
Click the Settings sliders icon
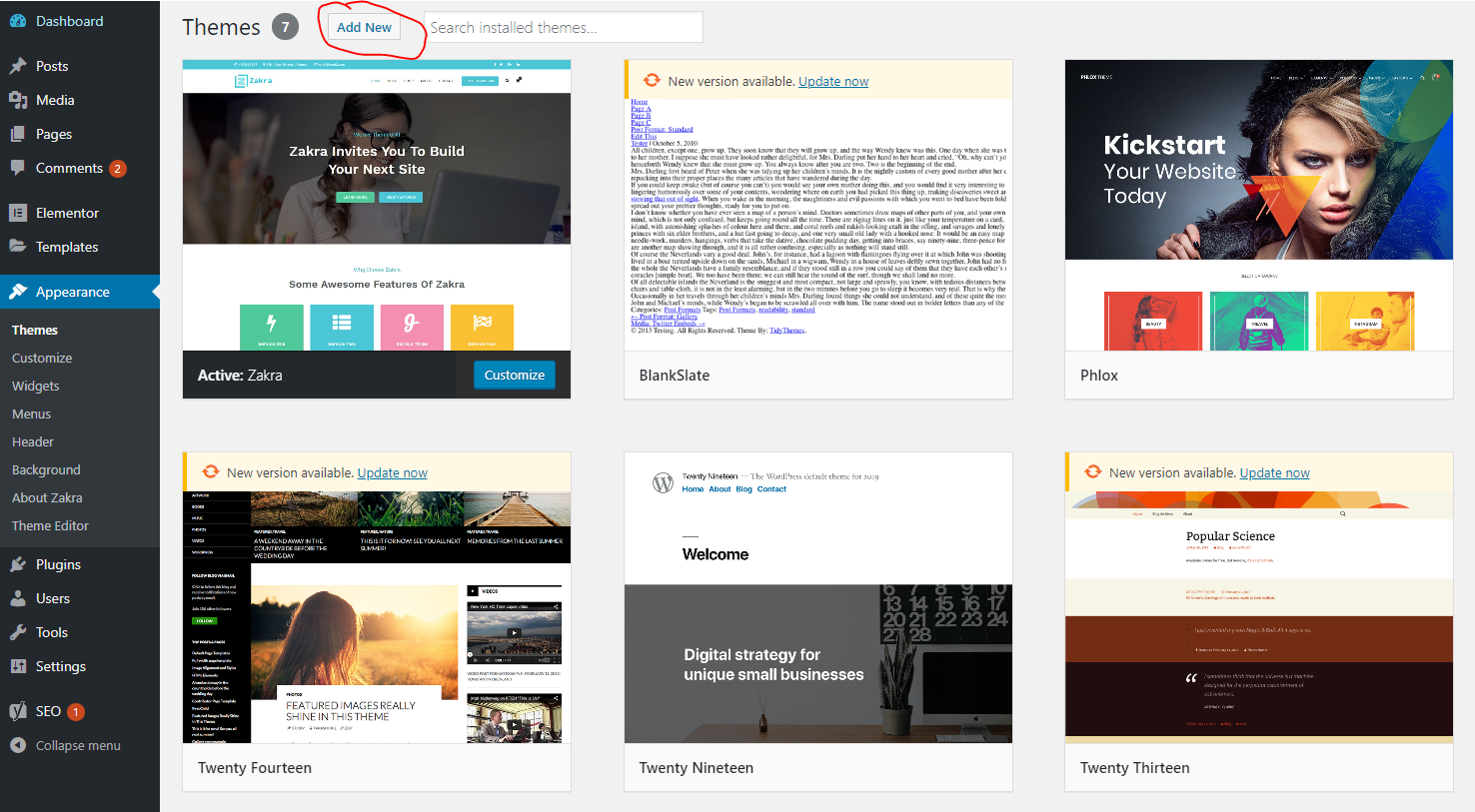[x=18, y=666]
